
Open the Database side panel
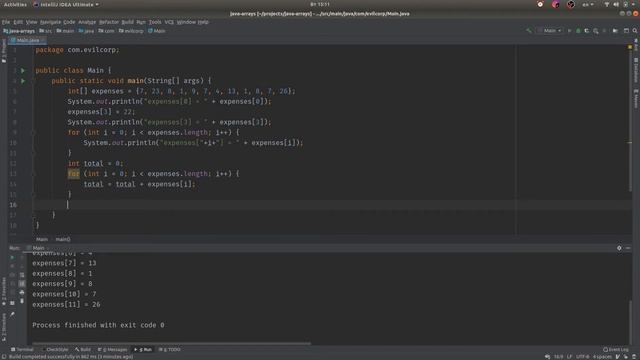[x=636, y=70]
